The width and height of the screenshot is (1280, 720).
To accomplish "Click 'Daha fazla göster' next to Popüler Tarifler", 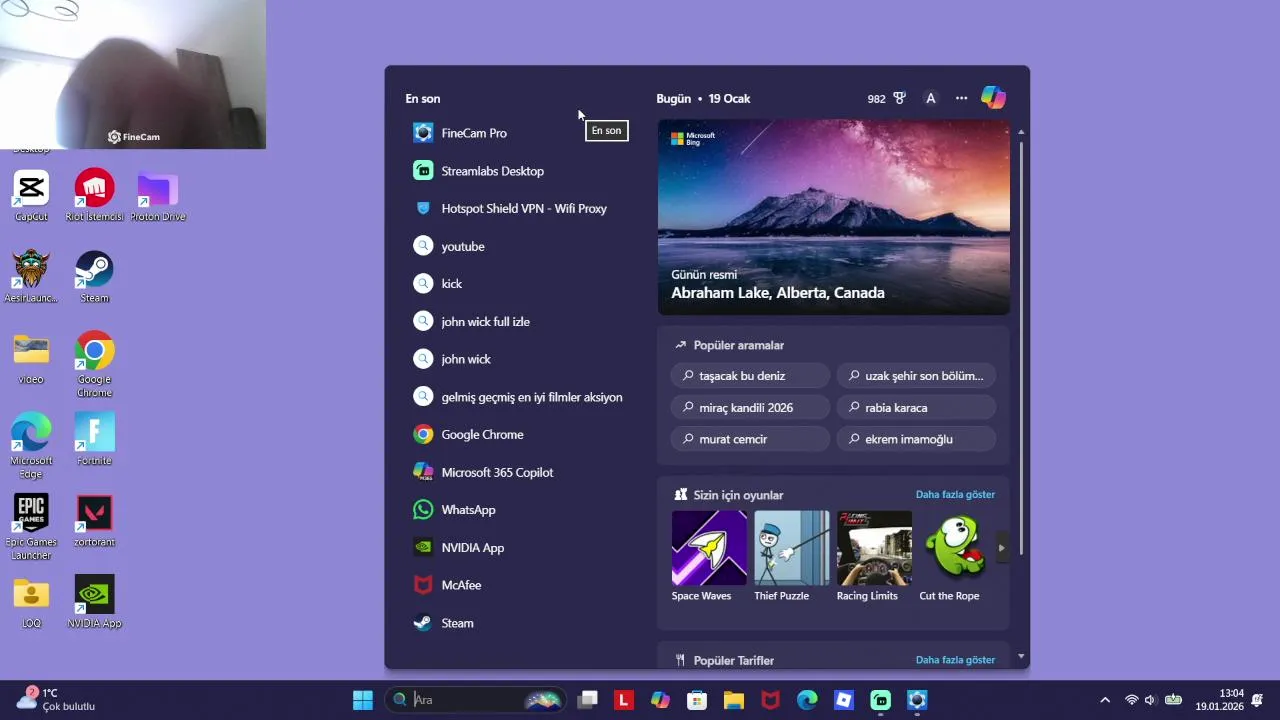I will 955,660.
